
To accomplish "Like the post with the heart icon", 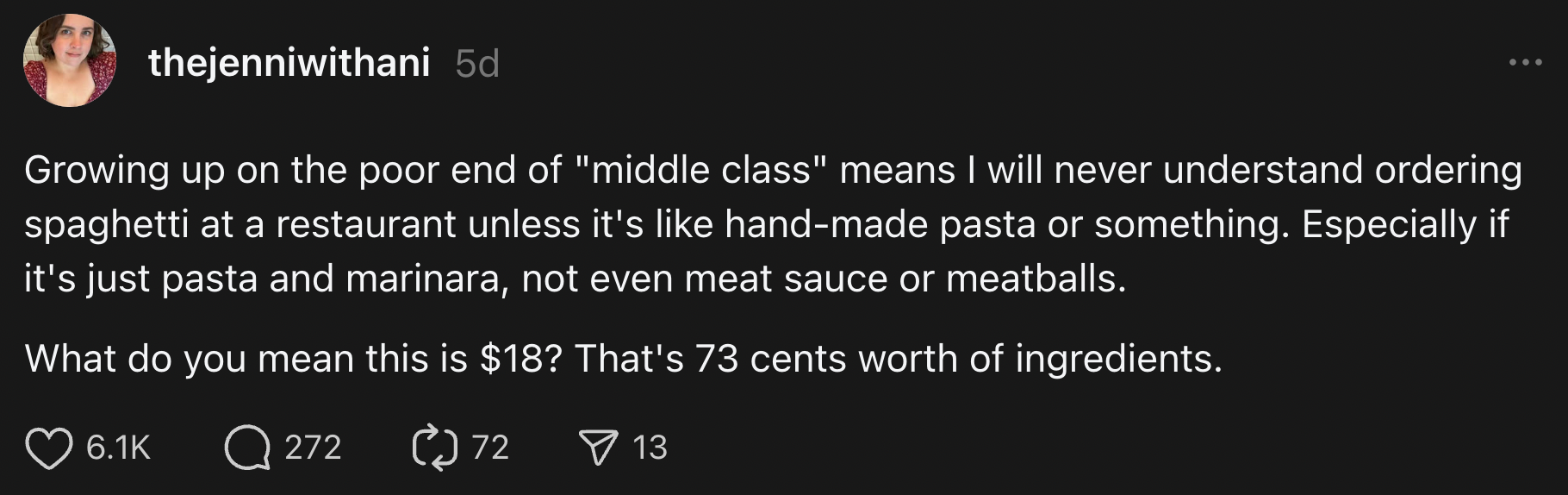I will click(x=49, y=448).
